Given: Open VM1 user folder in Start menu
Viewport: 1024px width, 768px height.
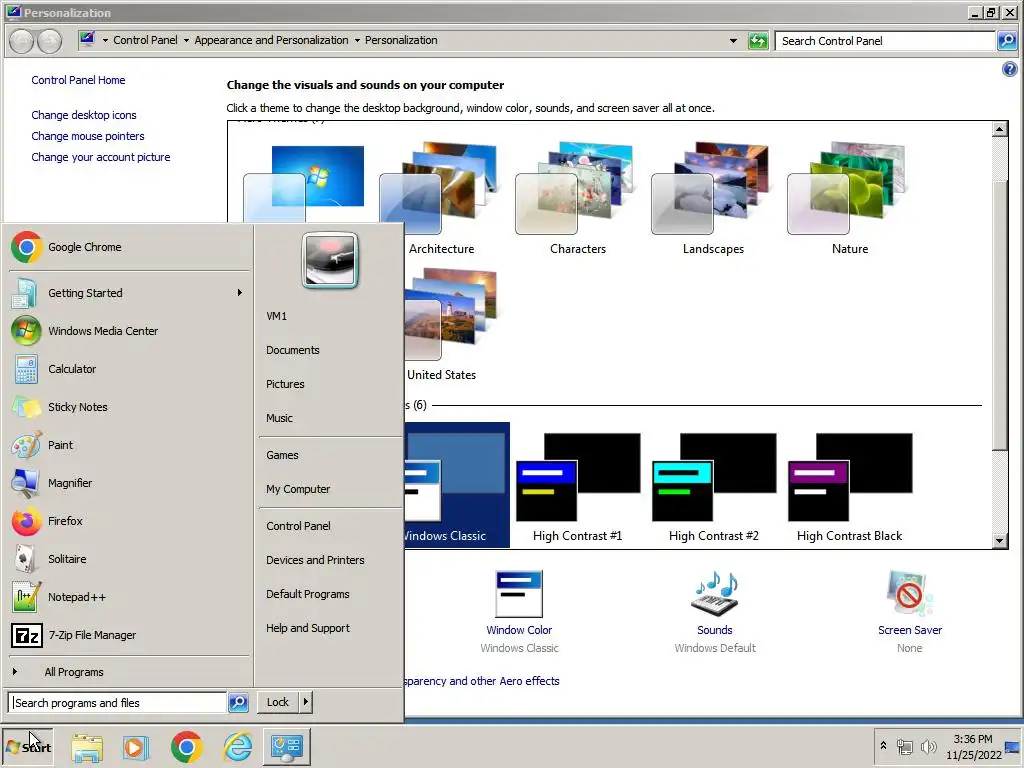Looking at the screenshot, I should 330,316.
